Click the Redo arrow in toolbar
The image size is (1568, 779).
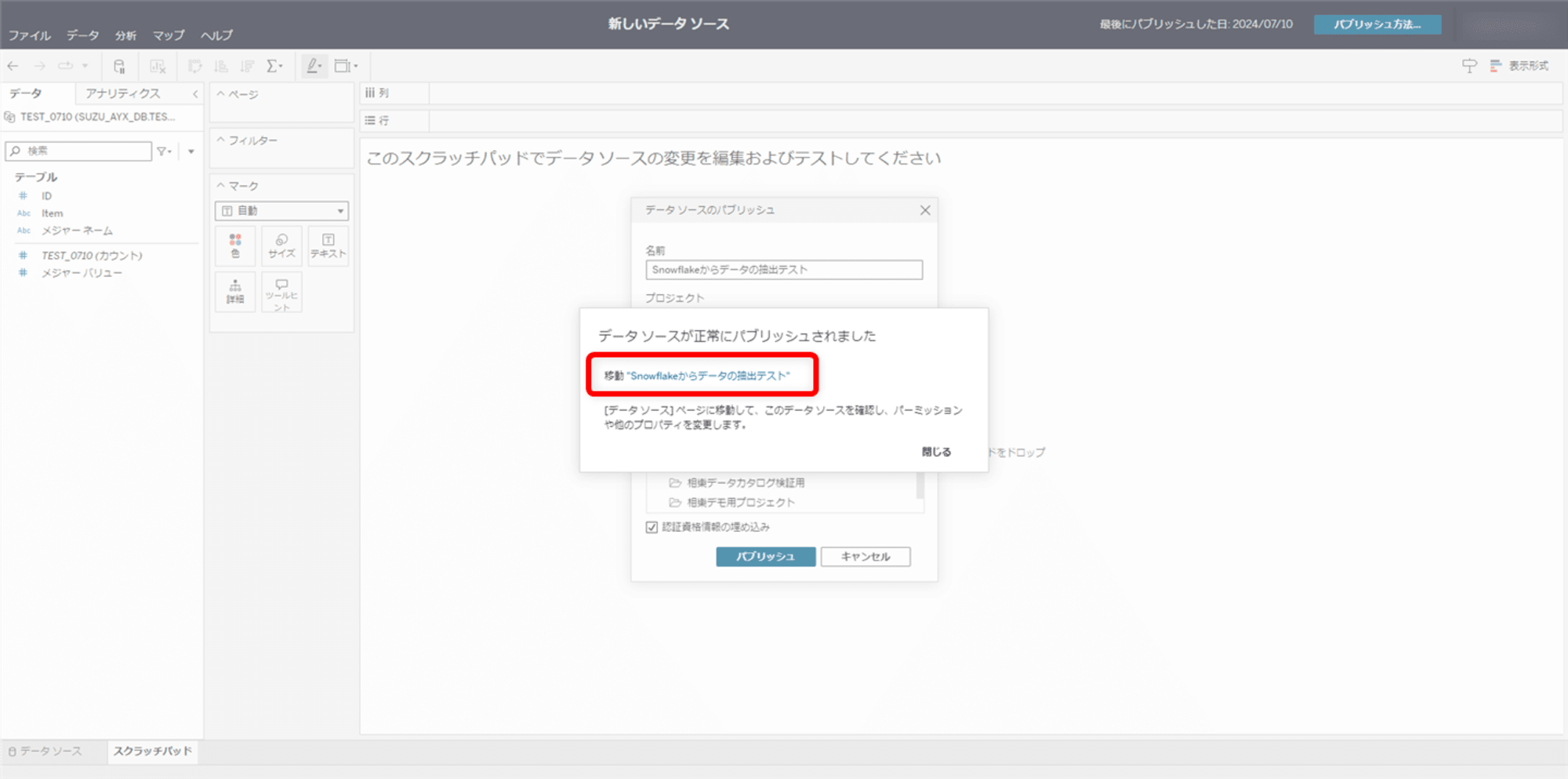pos(40,66)
